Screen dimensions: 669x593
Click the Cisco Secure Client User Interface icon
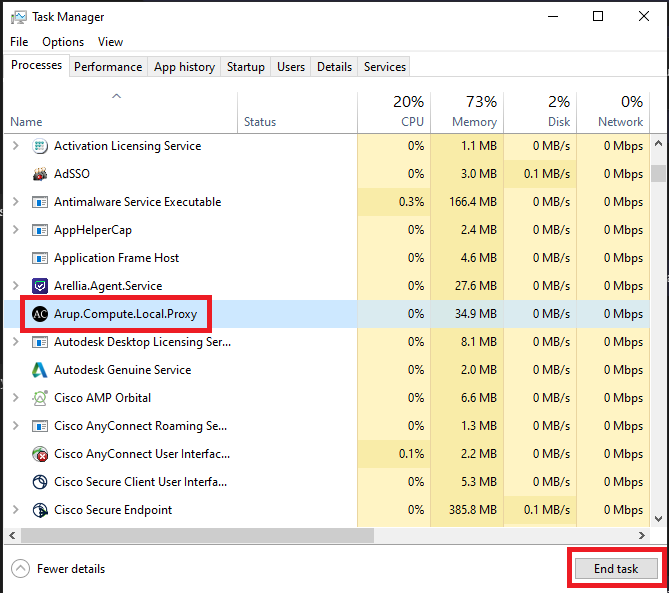(x=40, y=482)
